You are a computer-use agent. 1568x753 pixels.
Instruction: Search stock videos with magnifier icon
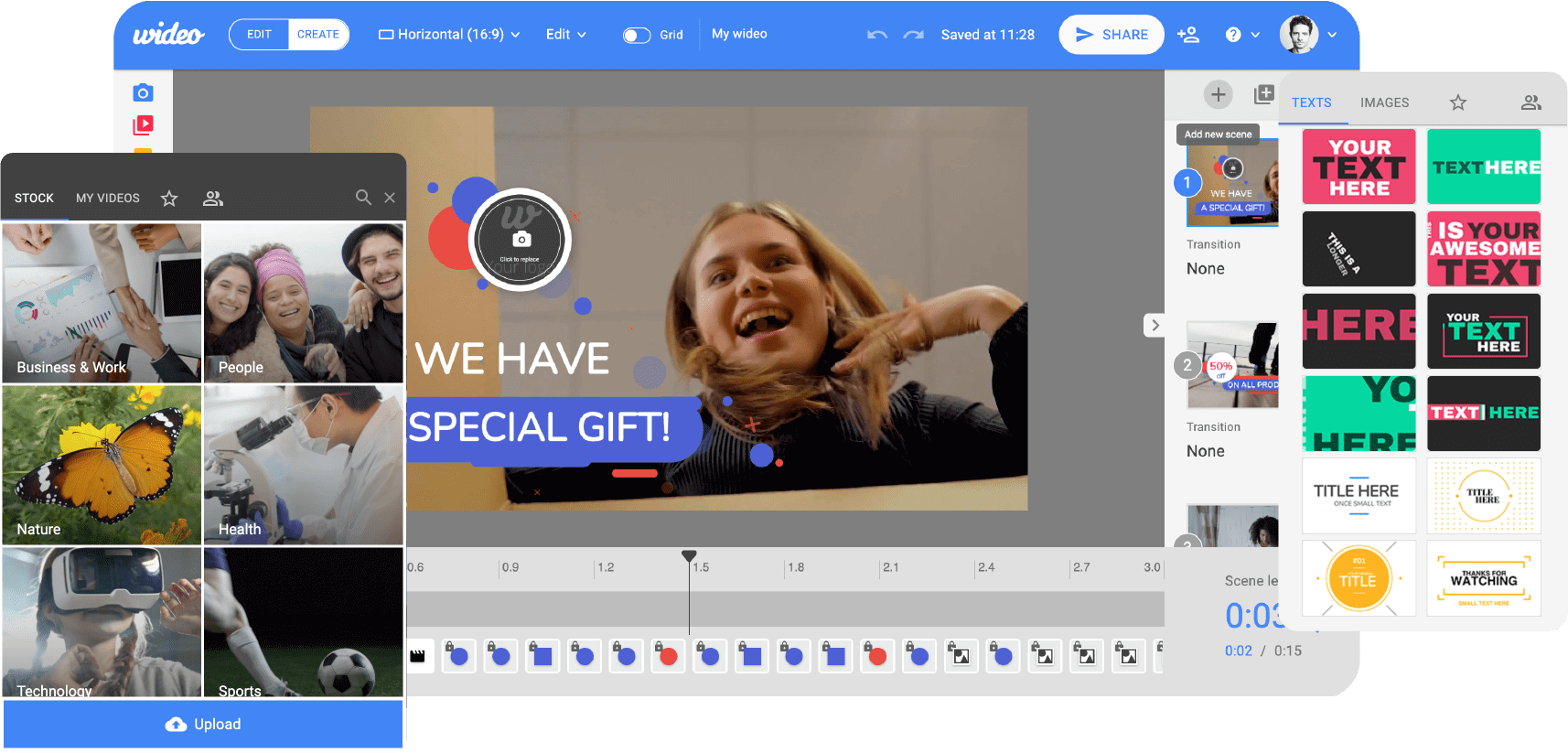[x=363, y=198]
